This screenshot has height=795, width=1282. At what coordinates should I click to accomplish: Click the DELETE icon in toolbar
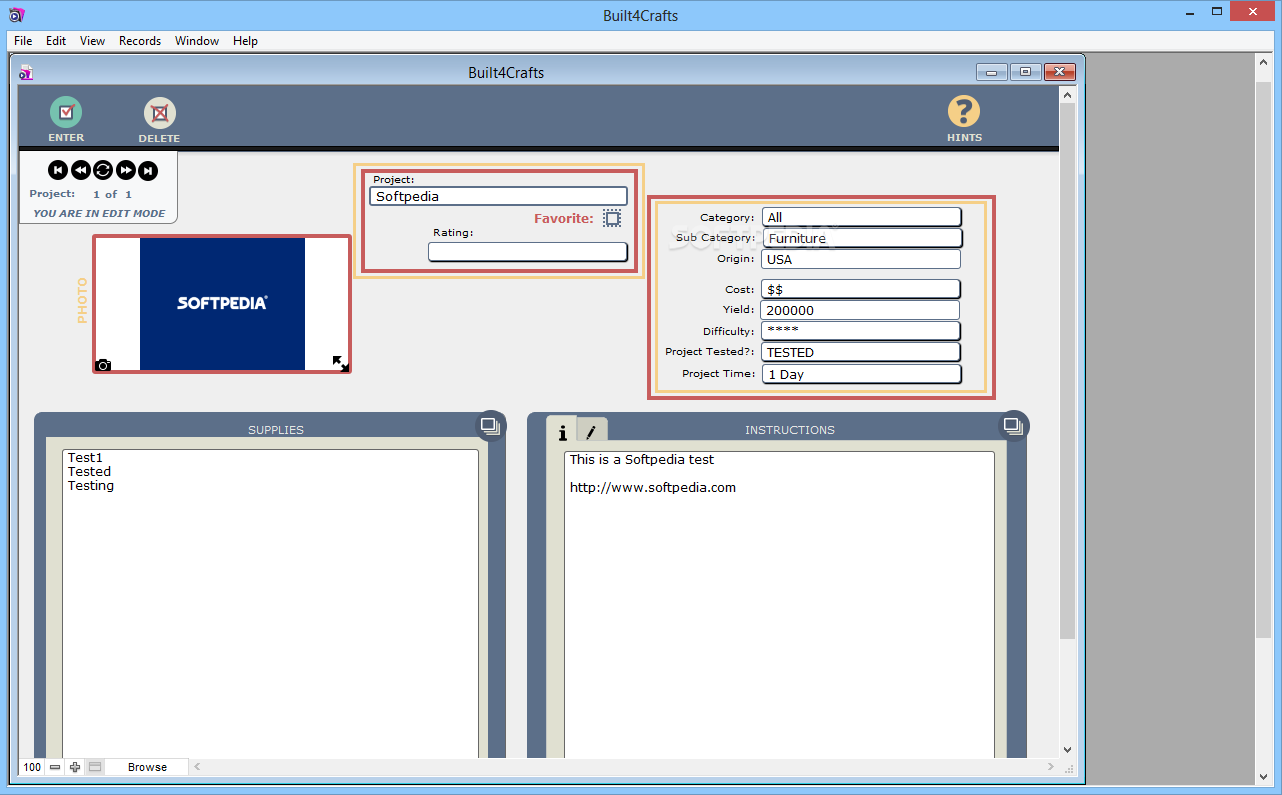[x=159, y=113]
